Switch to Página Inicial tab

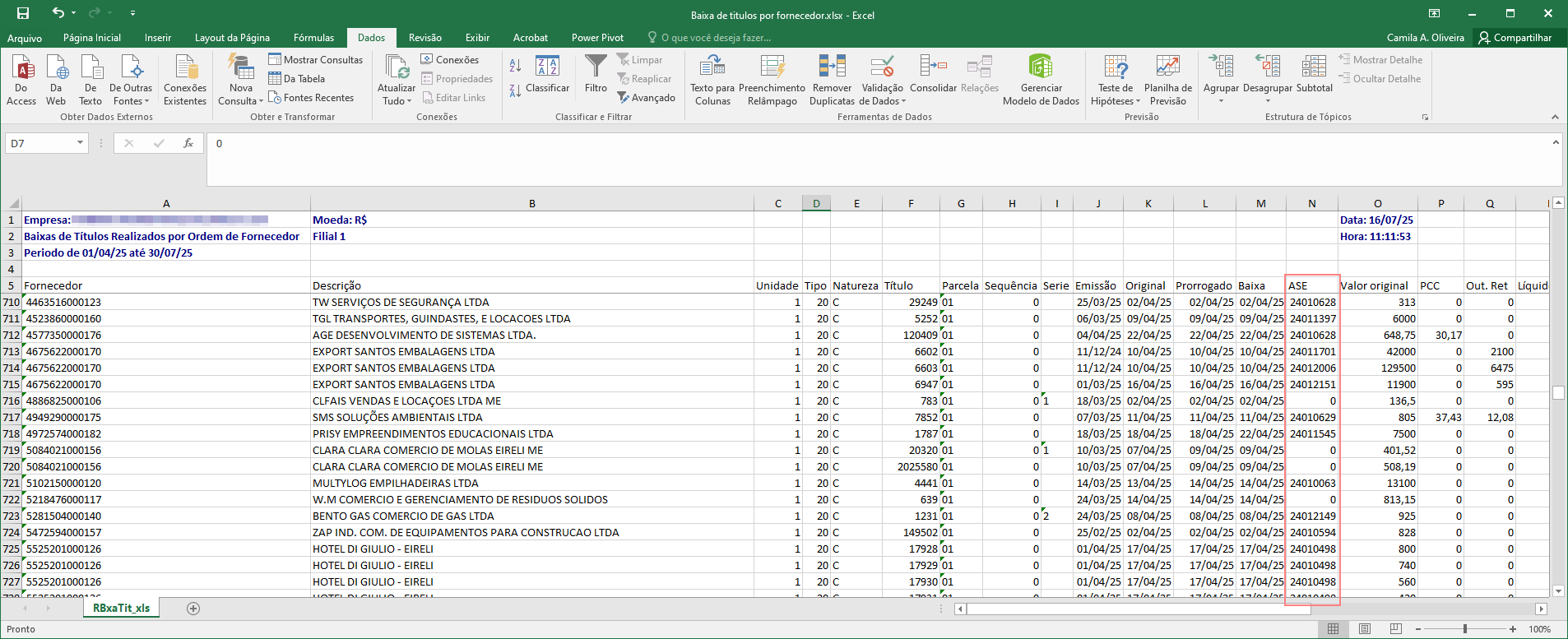92,38
